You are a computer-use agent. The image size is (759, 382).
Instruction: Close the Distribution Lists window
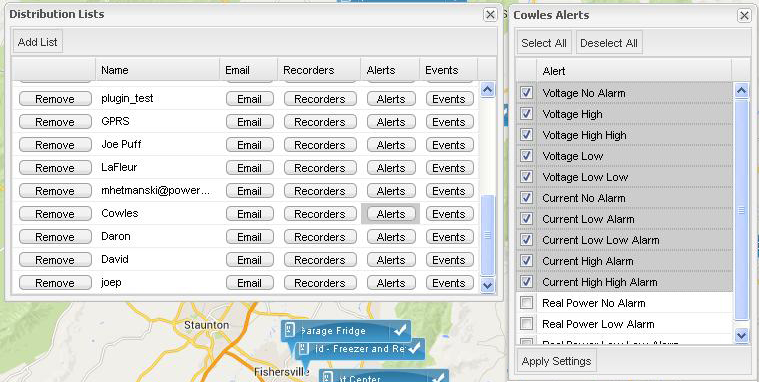pyautogui.click(x=490, y=15)
